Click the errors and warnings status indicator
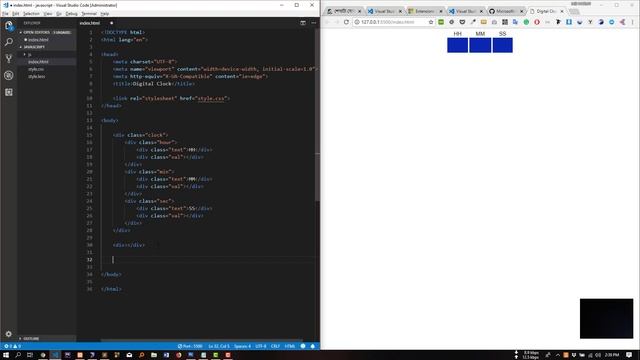The width and height of the screenshot is (640, 360). pyautogui.click(x=12, y=346)
